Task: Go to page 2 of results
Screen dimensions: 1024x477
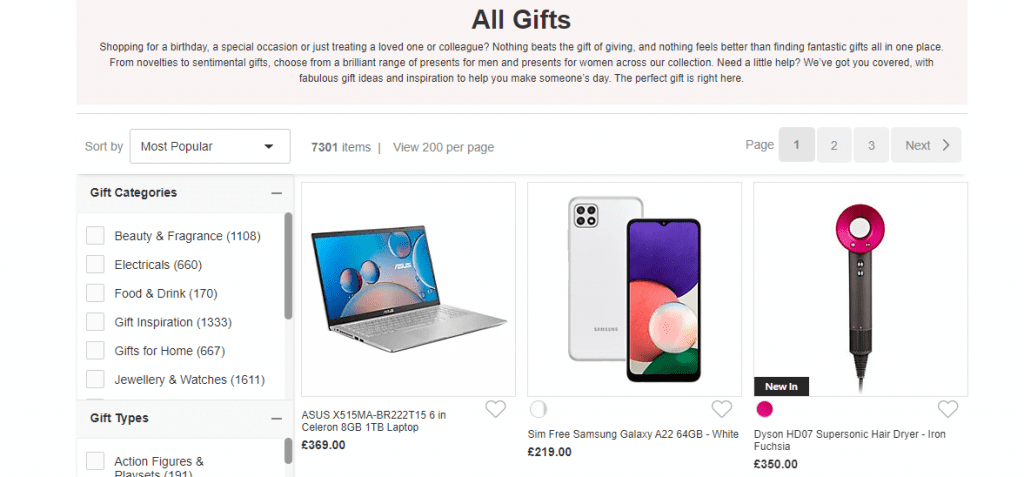Action: (x=834, y=145)
